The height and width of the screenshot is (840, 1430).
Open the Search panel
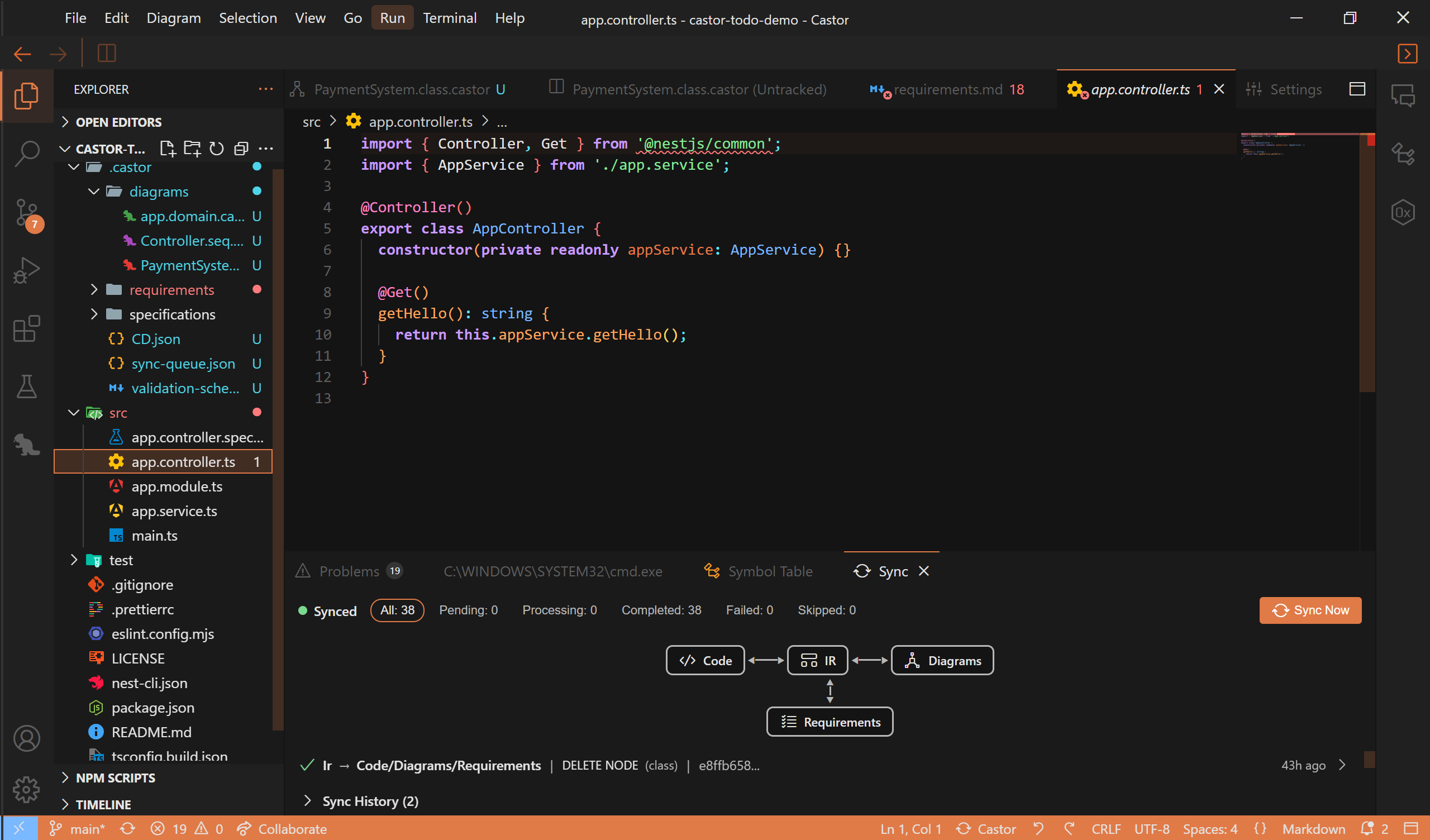pyautogui.click(x=27, y=152)
